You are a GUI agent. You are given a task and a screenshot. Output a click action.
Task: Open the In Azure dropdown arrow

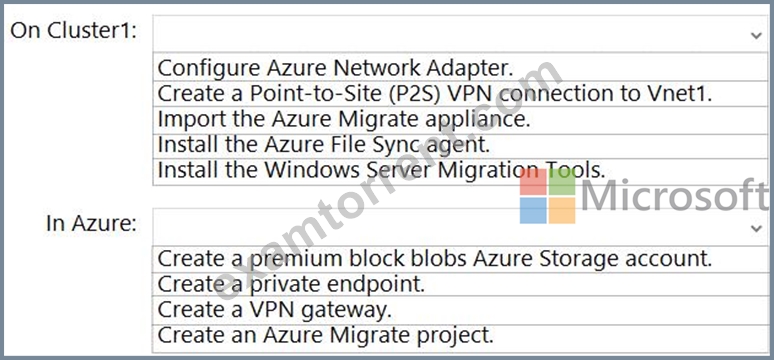pyautogui.click(x=756, y=228)
